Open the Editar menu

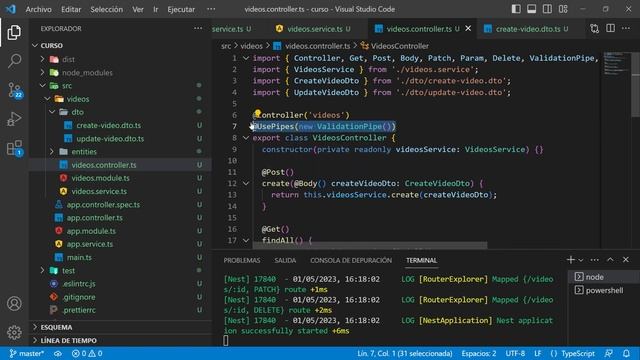(71, 9)
